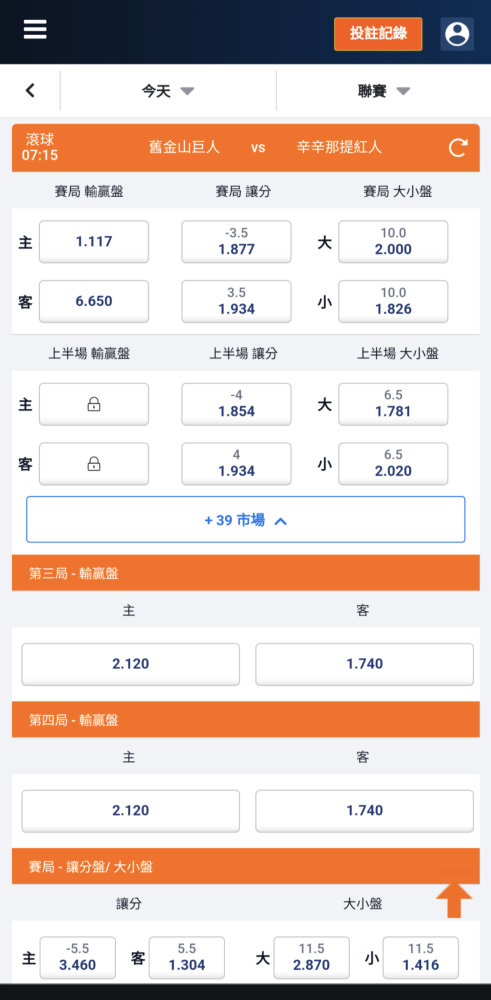
Task: Select 賽局 輸贏盤 客 odds 6.650
Action: pyautogui.click(x=94, y=302)
